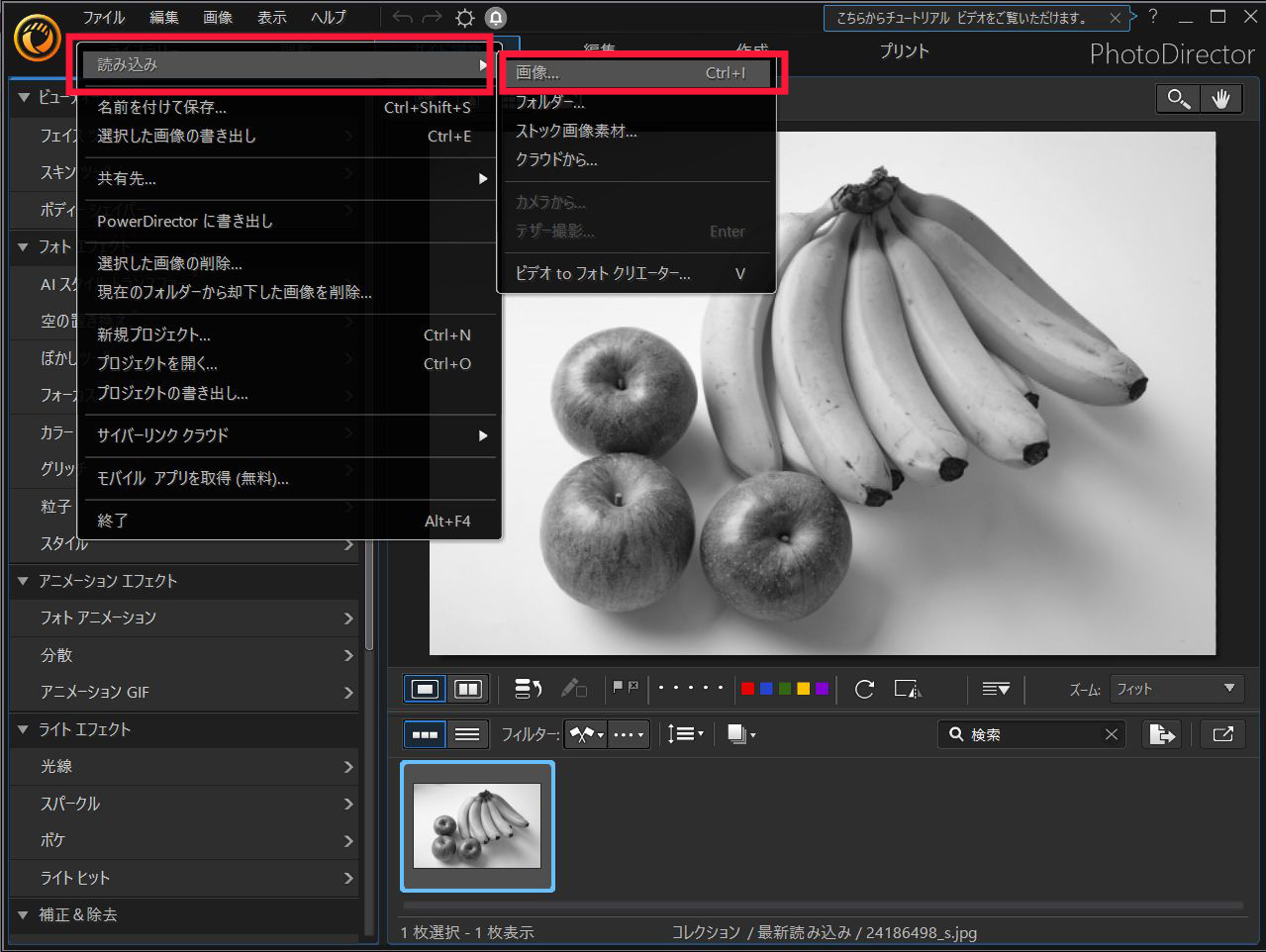This screenshot has width=1266, height=952.
Task: Open the 画像 menu in the menu bar
Action: pos(218,18)
